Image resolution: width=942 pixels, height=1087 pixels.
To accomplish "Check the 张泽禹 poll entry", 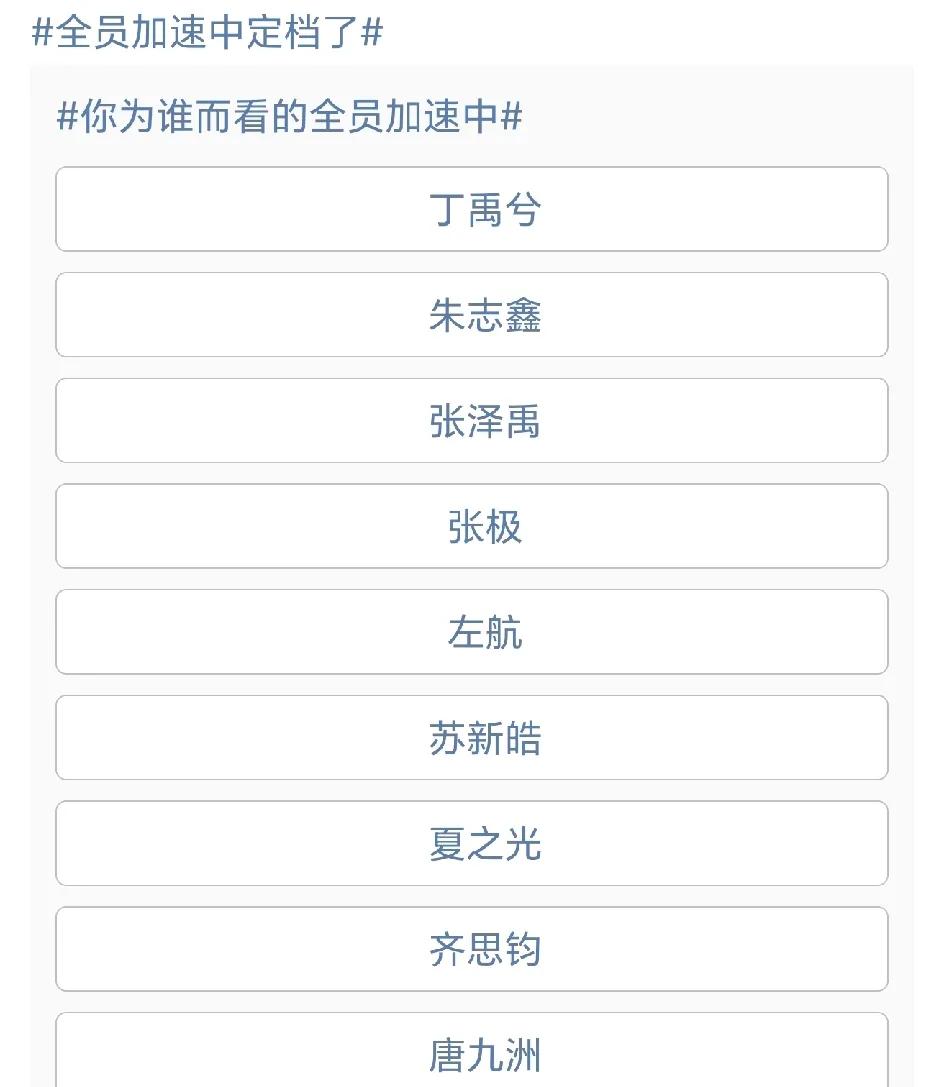I will point(471,420).
